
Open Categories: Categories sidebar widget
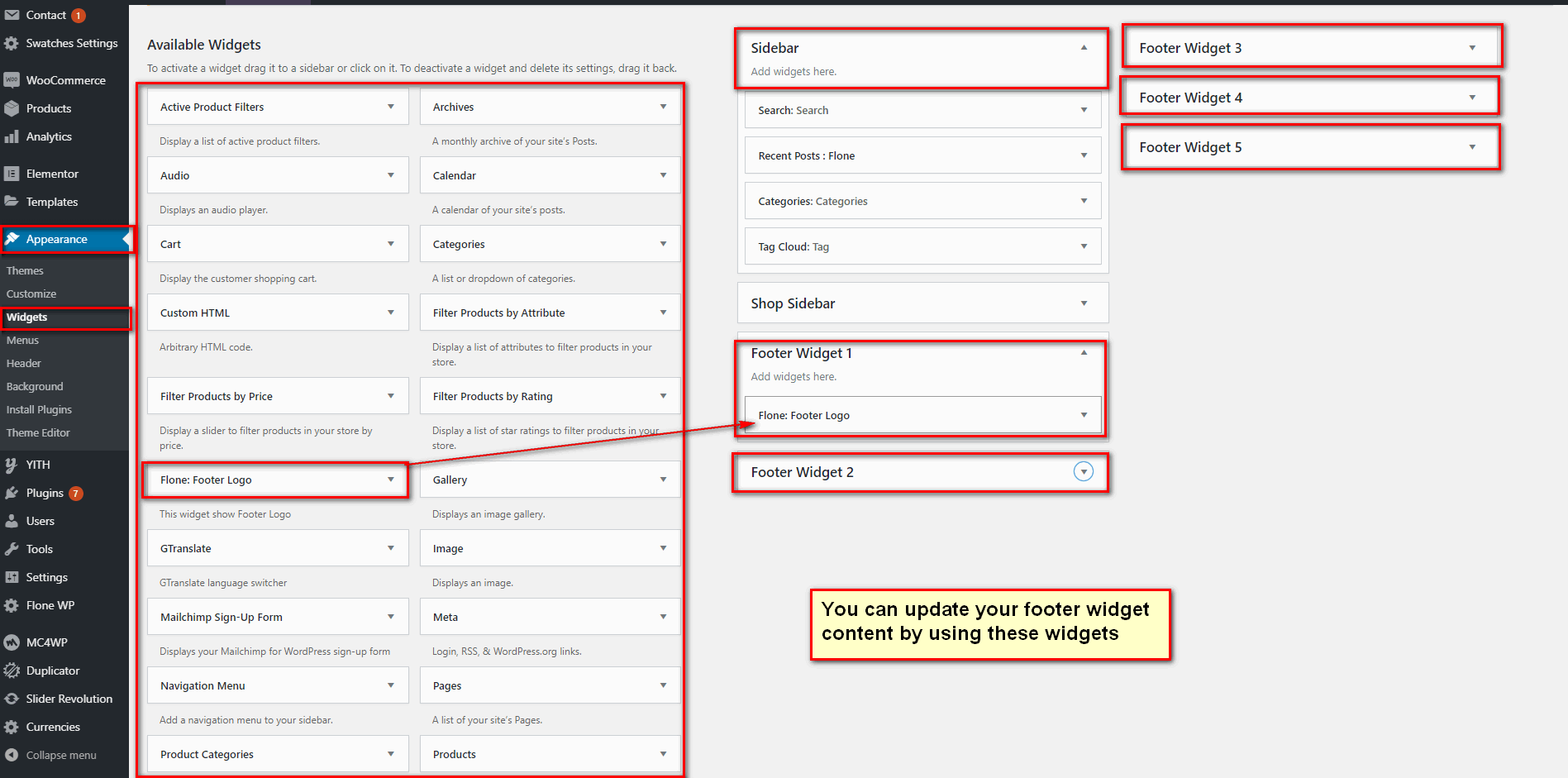click(x=922, y=201)
